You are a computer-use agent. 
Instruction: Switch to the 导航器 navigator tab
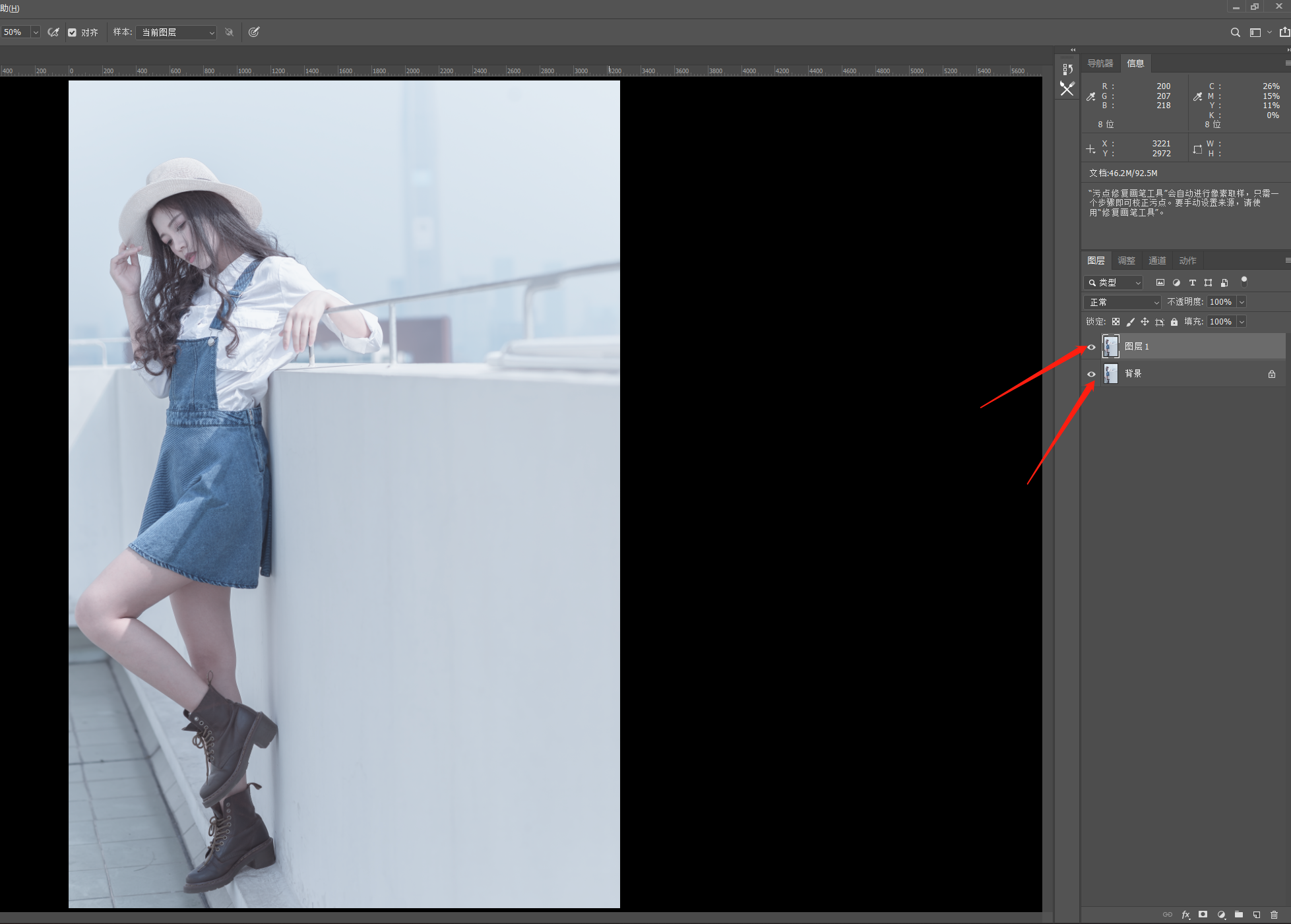click(x=1100, y=63)
